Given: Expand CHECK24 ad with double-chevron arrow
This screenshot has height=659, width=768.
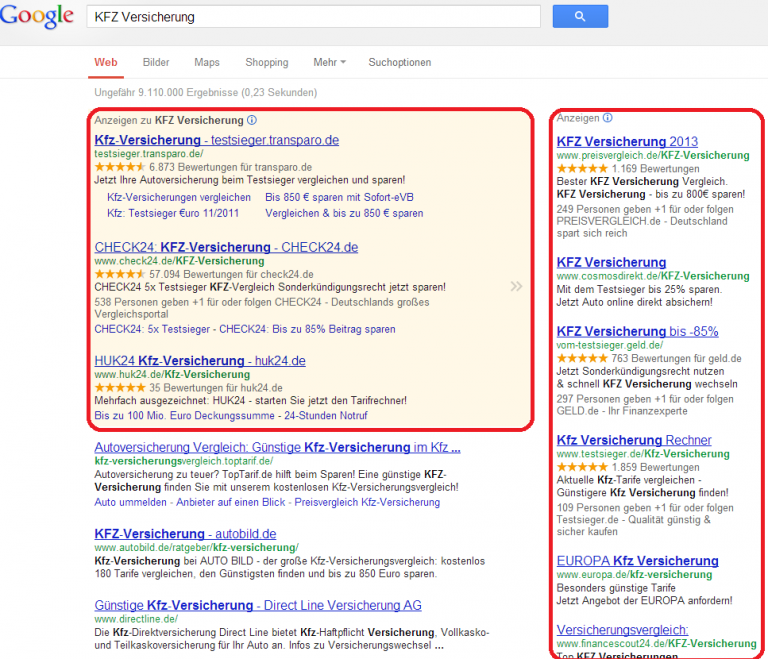Looking at the screenshot, I should [516, 286].
